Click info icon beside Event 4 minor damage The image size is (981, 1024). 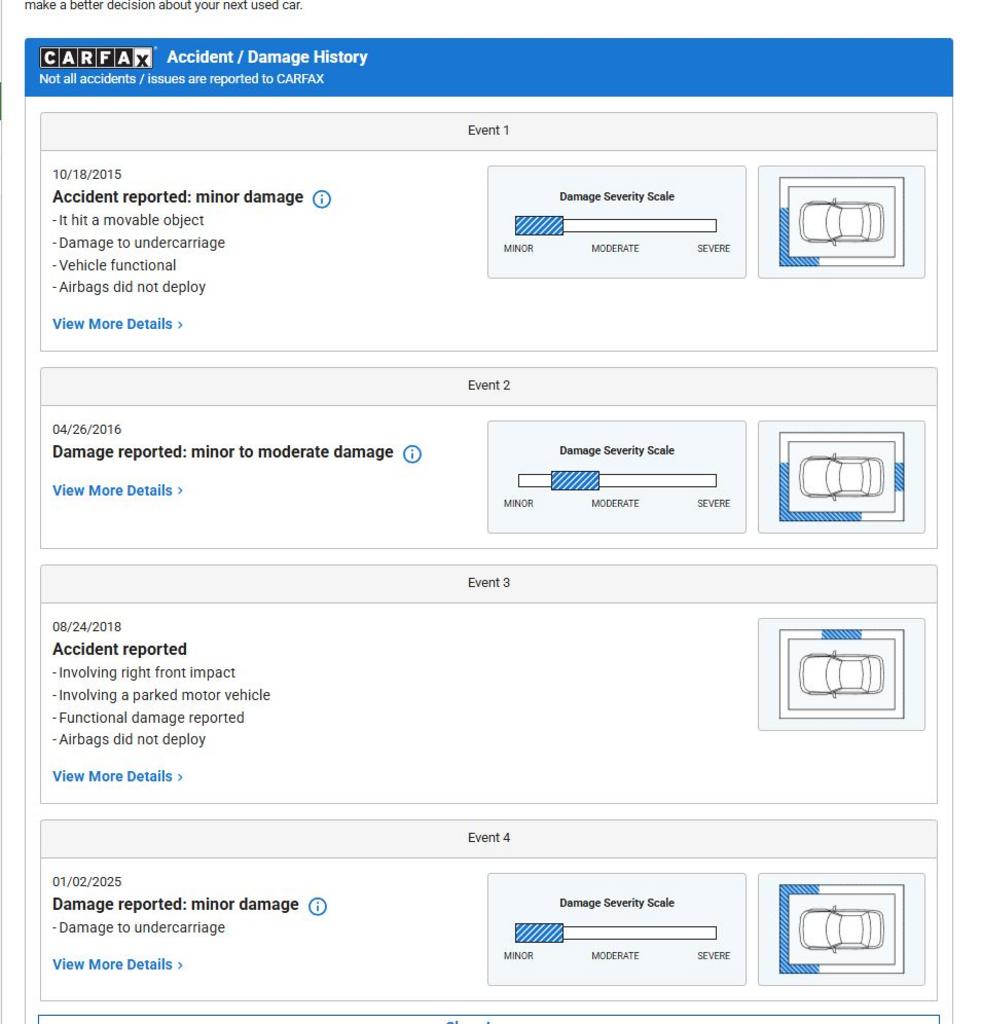coord(317,906)
